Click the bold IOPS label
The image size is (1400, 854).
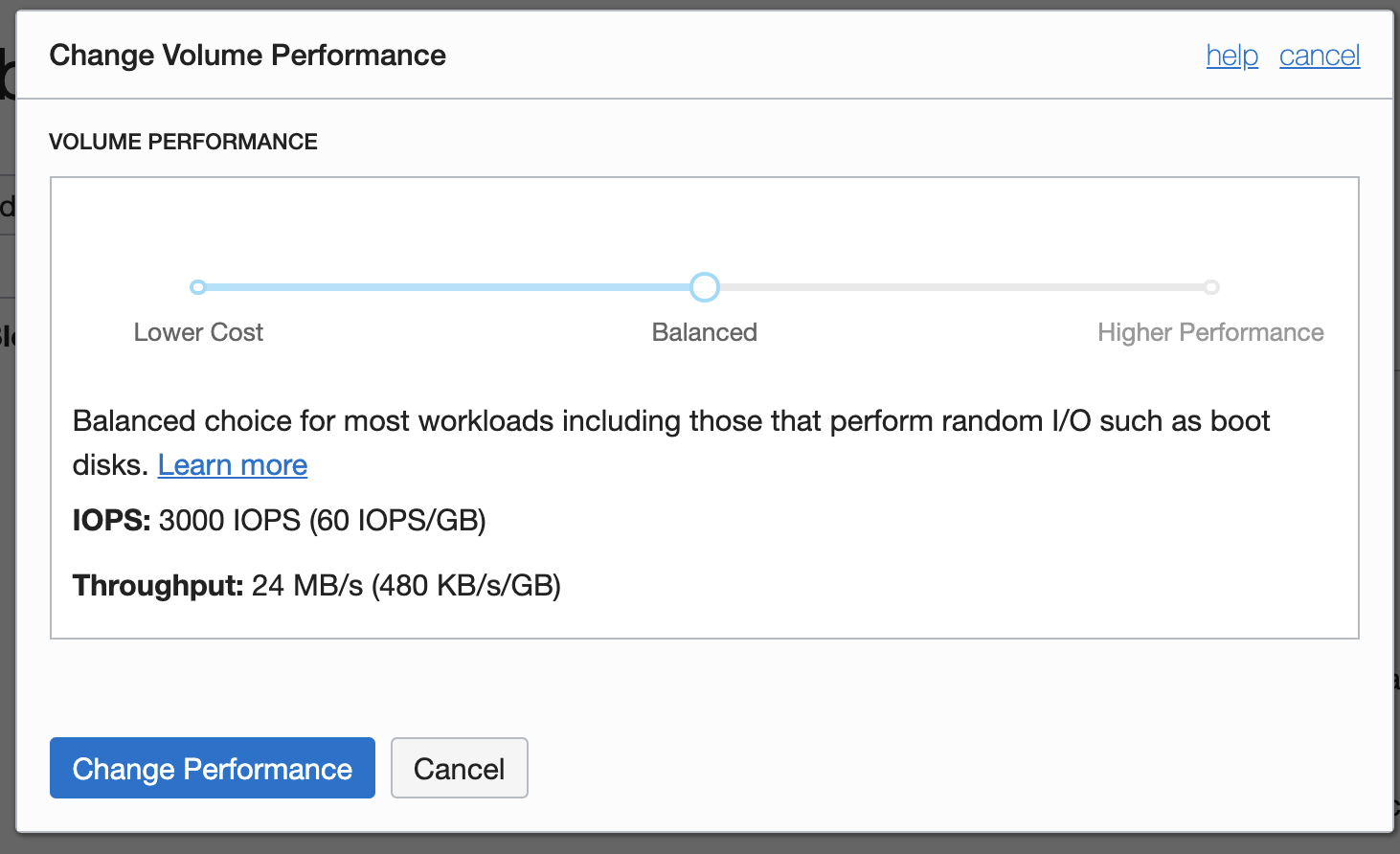[112, 521]
